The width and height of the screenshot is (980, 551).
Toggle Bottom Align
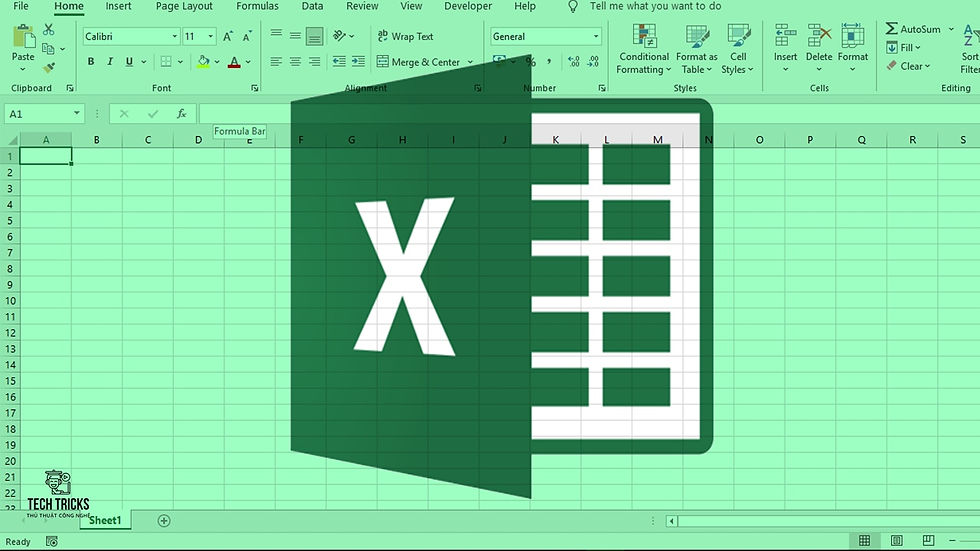click(x=314, y=36)
